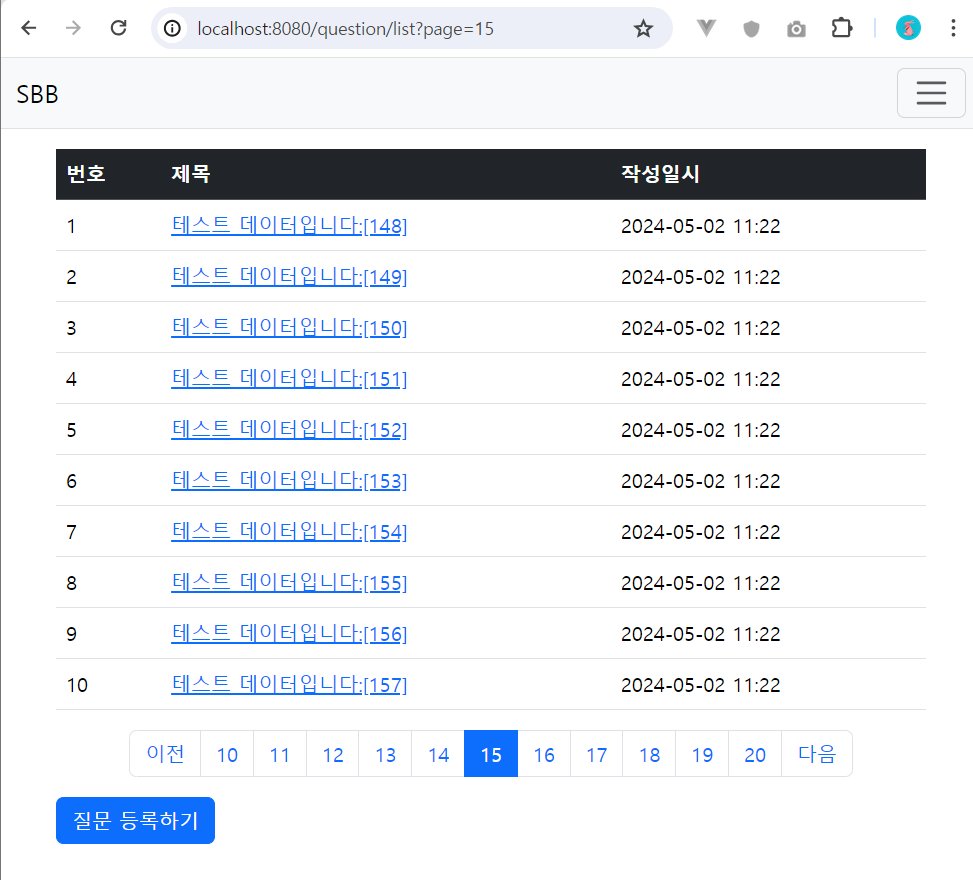Click the row number 10 cell

[77, 685]
